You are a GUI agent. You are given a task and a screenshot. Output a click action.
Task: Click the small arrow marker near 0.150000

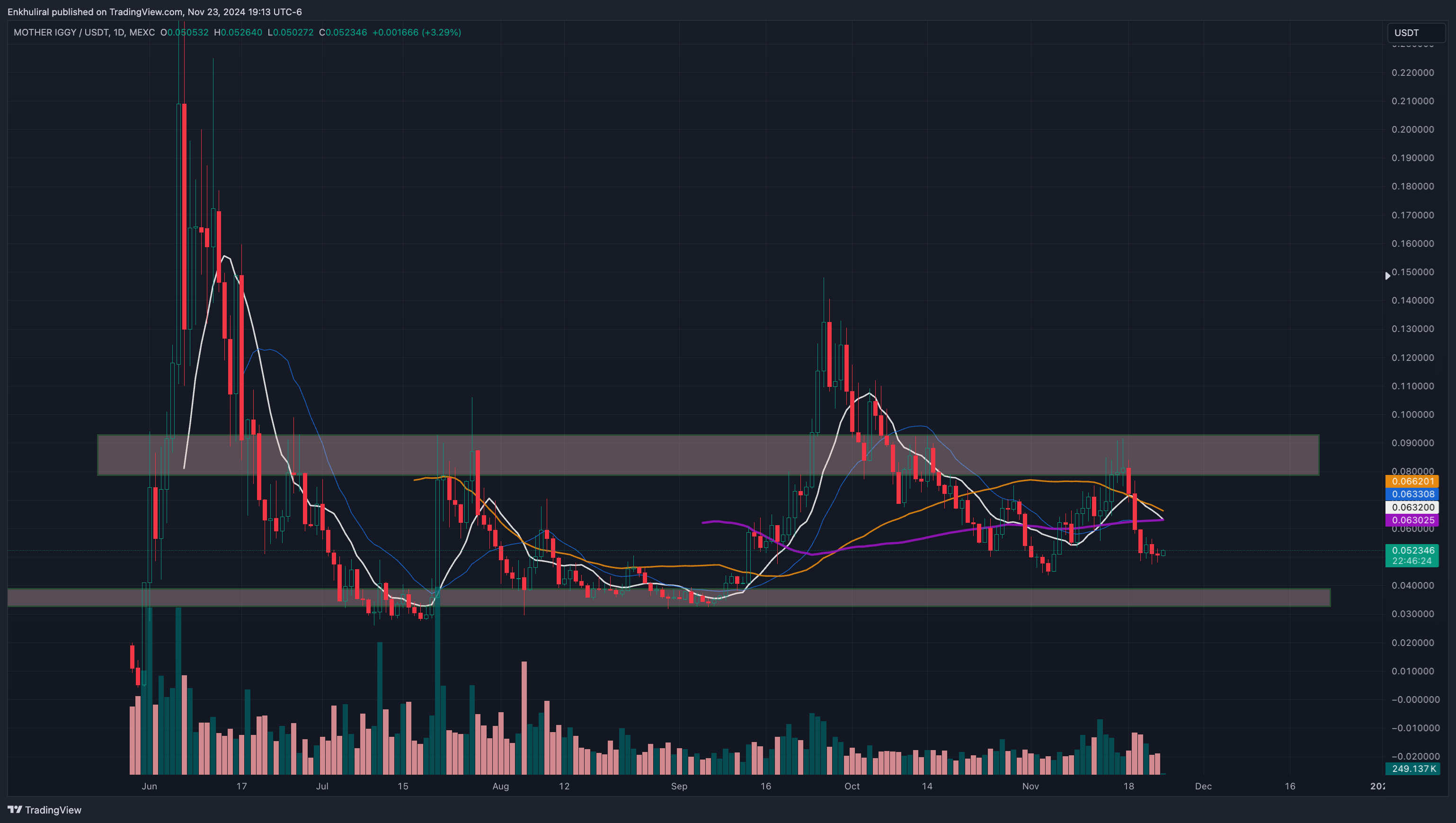point(1387,276)
